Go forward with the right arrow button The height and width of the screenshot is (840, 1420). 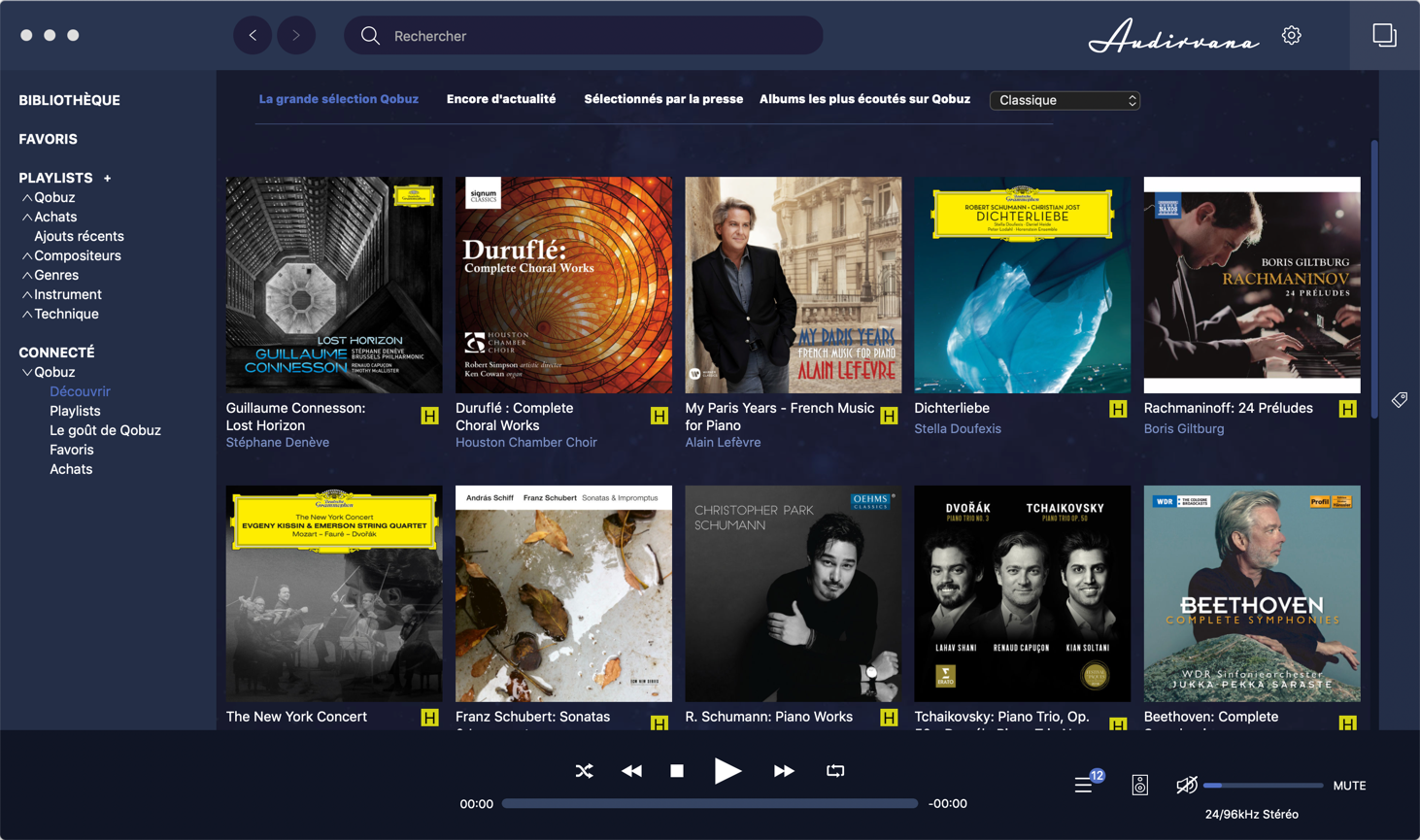[296, 36]
